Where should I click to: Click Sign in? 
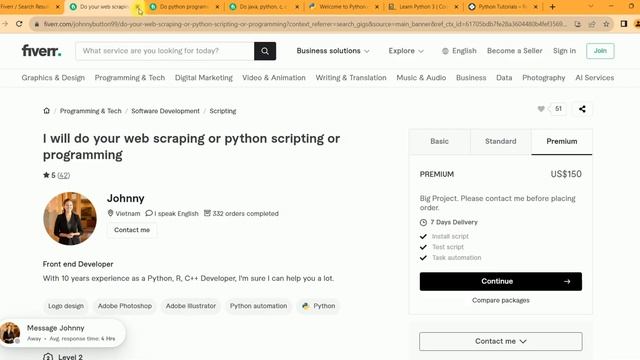(x=564, y=51)
